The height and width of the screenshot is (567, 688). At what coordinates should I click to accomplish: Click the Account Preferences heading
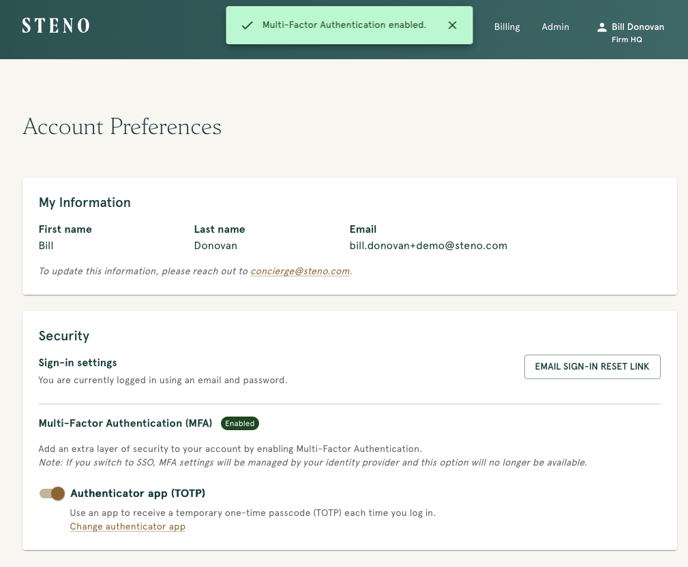pos(122,127)
